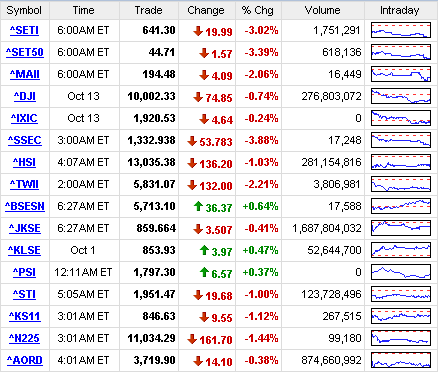The image size is (438, 372).
Task: Sort by the Symbol column header
Action: point(25,10)
